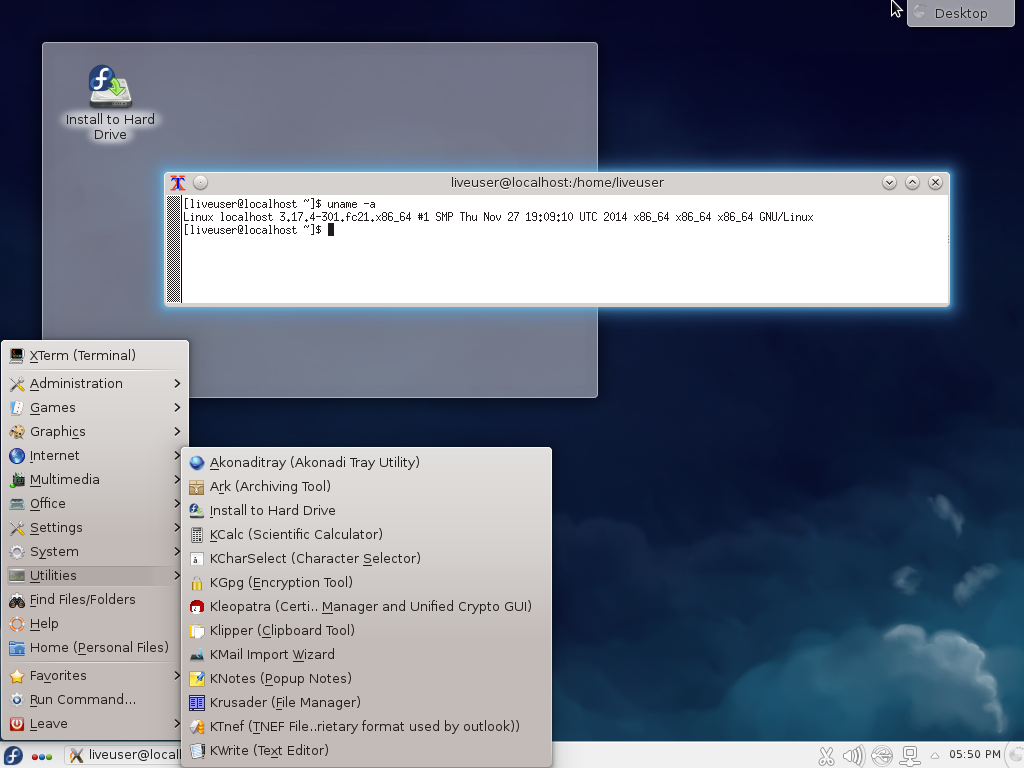Viewport: 1024px width, 768px height.
Task: Open the network connection tray icon
Action: tap(910, 756)
